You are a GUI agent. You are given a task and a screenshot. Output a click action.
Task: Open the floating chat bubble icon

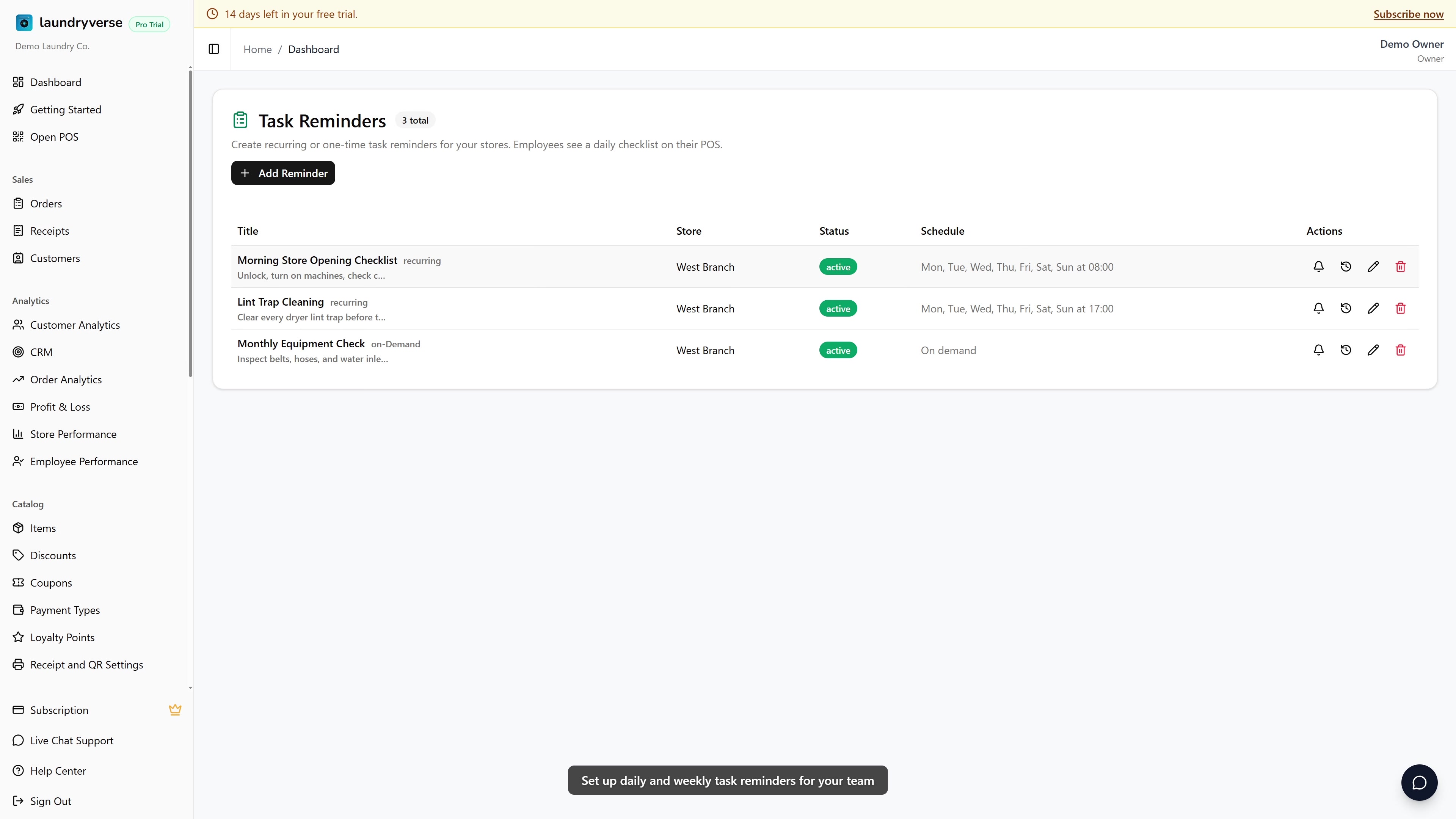(x=1419, y=782)
